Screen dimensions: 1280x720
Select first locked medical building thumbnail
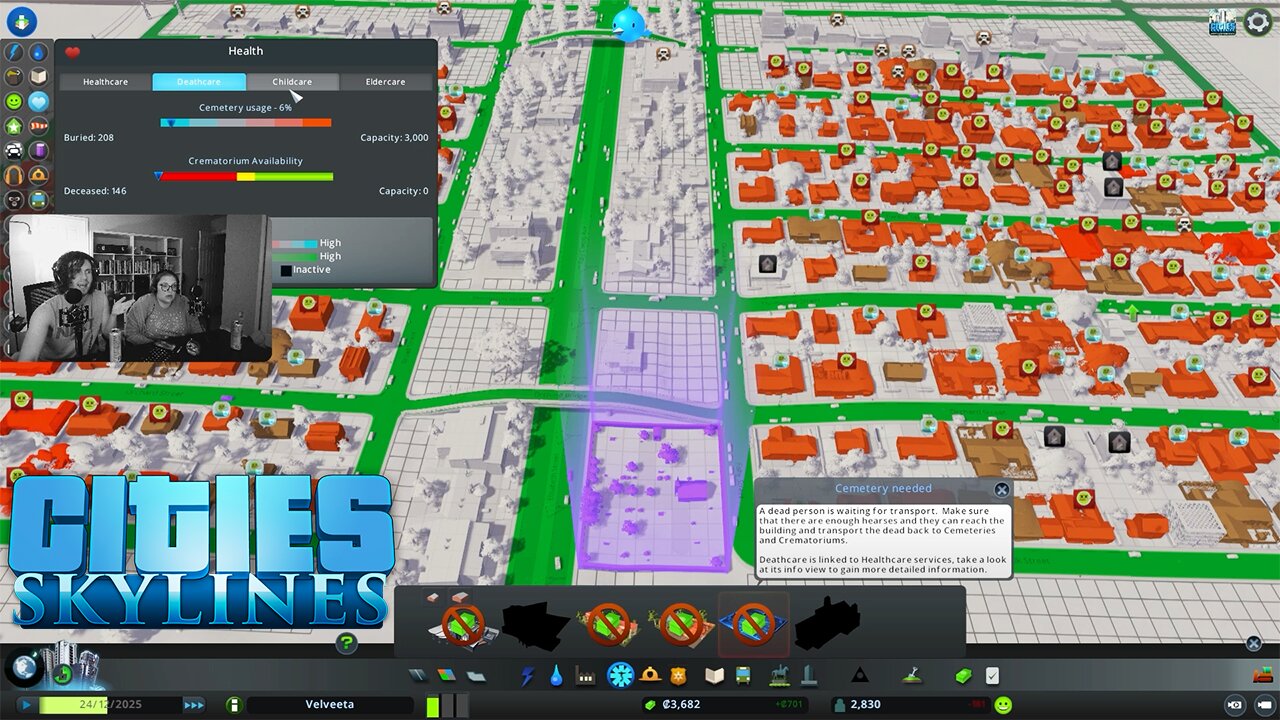point(462,623)
